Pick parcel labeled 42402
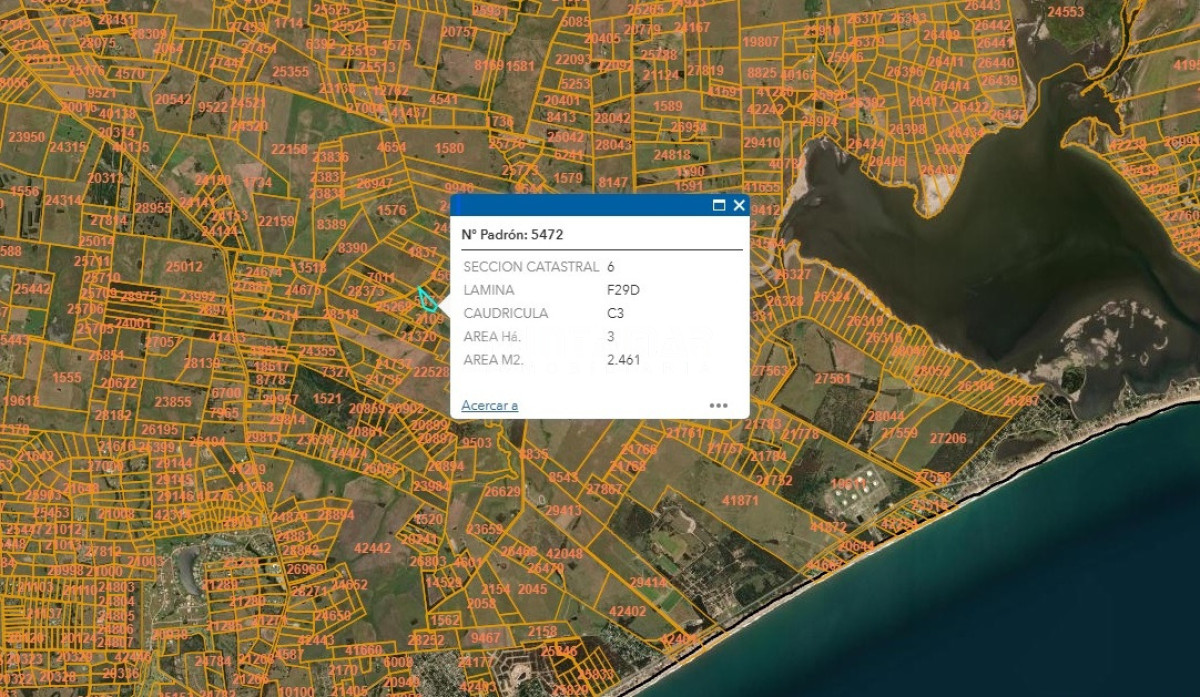The image size is (1200, 697). coord(628,611)
